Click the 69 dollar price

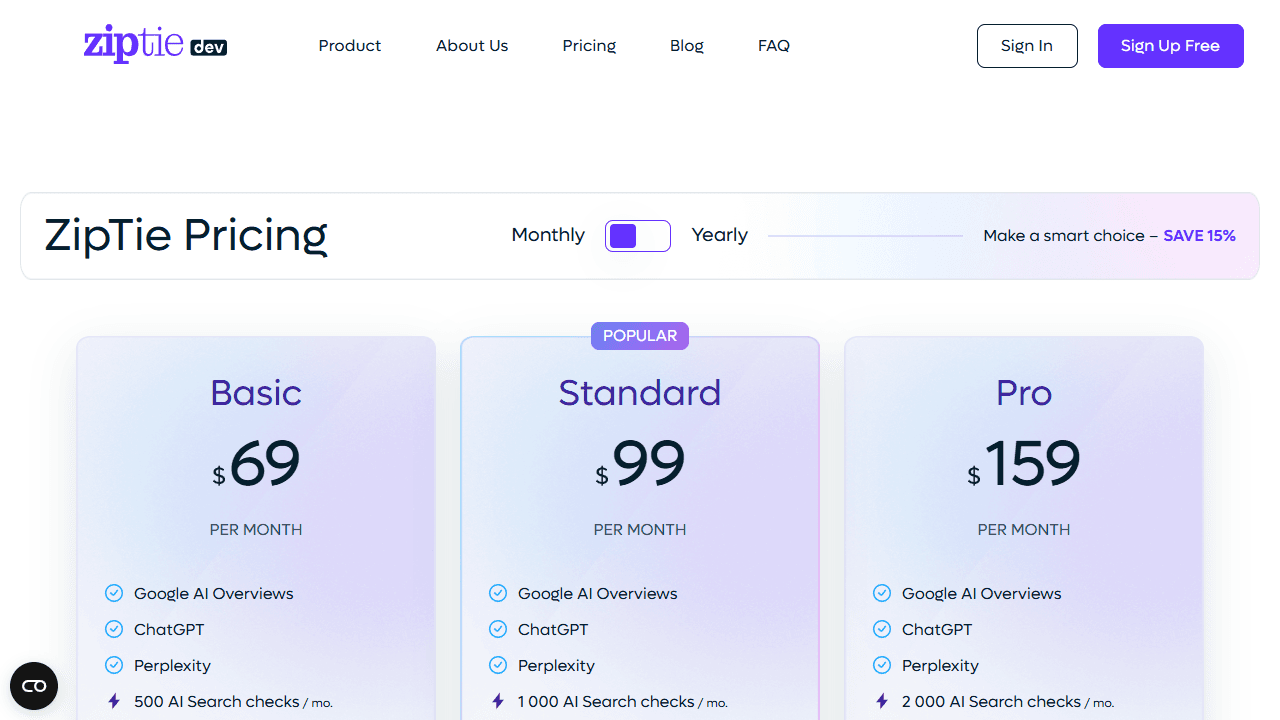point(256,464)
